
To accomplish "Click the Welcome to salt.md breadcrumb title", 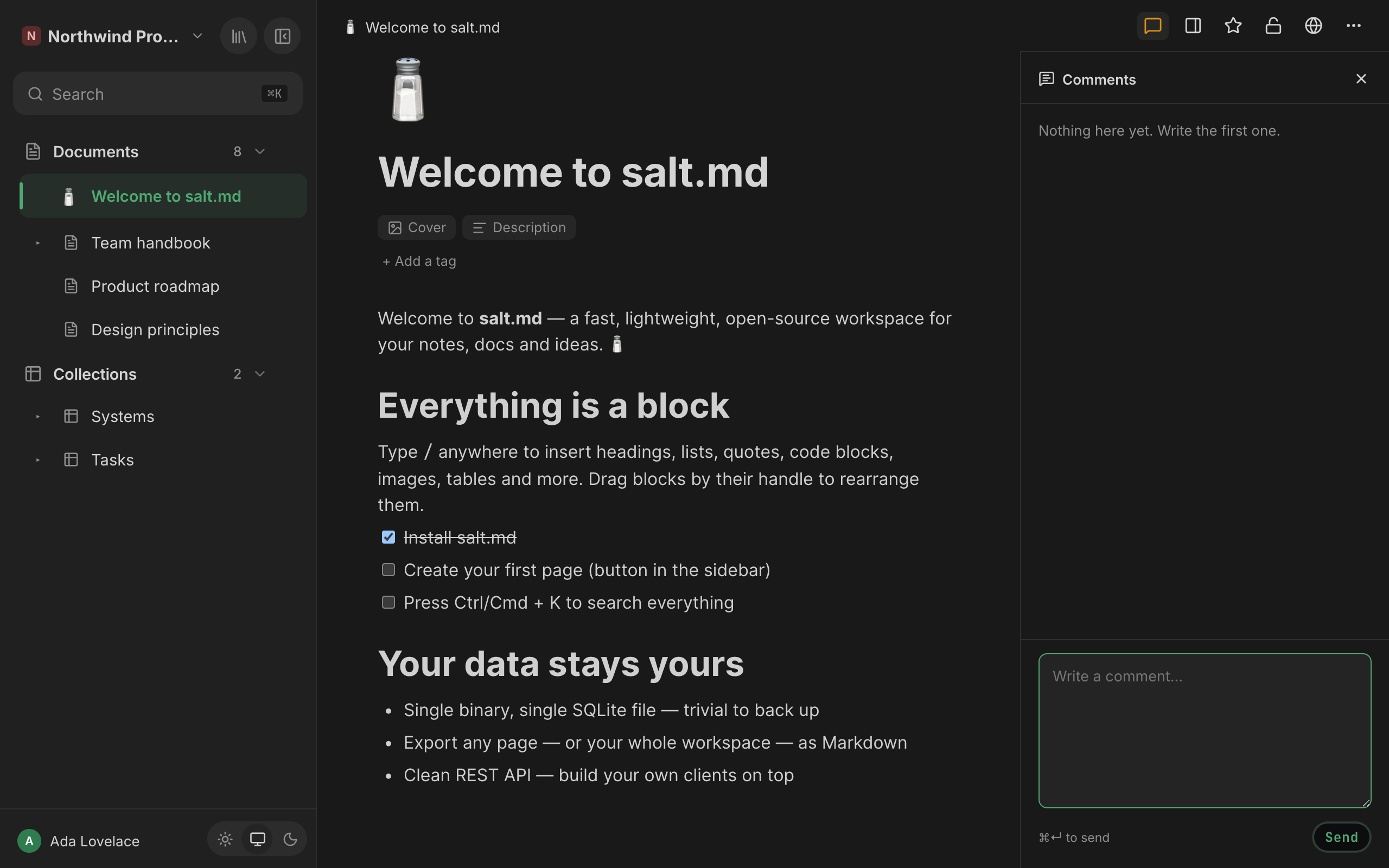I will tap(432, 27).
